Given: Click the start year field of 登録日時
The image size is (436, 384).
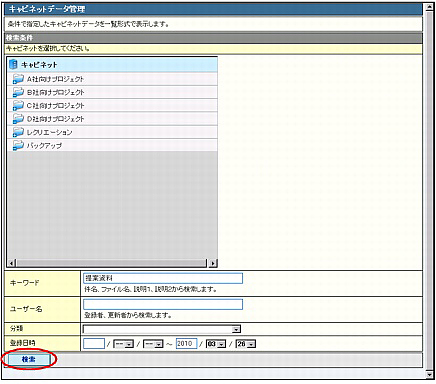Looking at the screenshot, I should pyautogui.click(x=94, y=344).
